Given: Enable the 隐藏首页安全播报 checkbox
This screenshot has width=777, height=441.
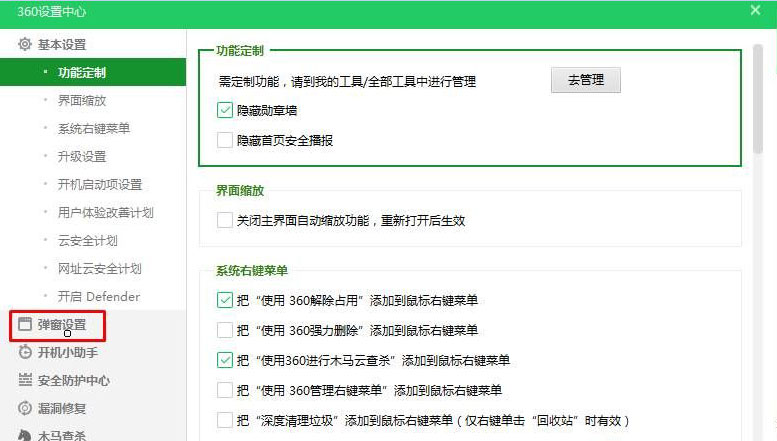Looking at the screenshot, I should point(224,140).
